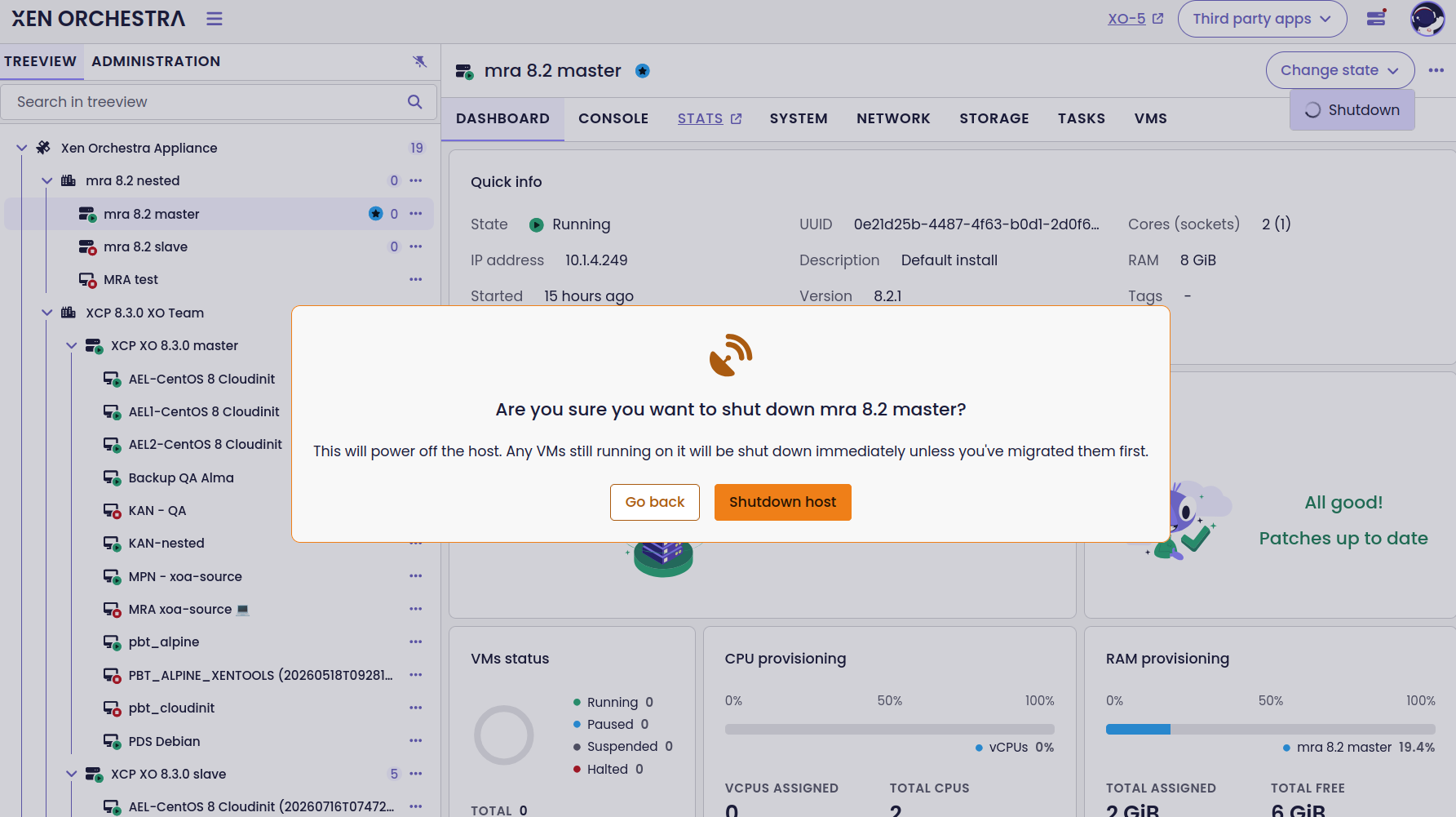Open the System tab
The height and width of the screenshot is (817, 1456).
coord(799,118)
